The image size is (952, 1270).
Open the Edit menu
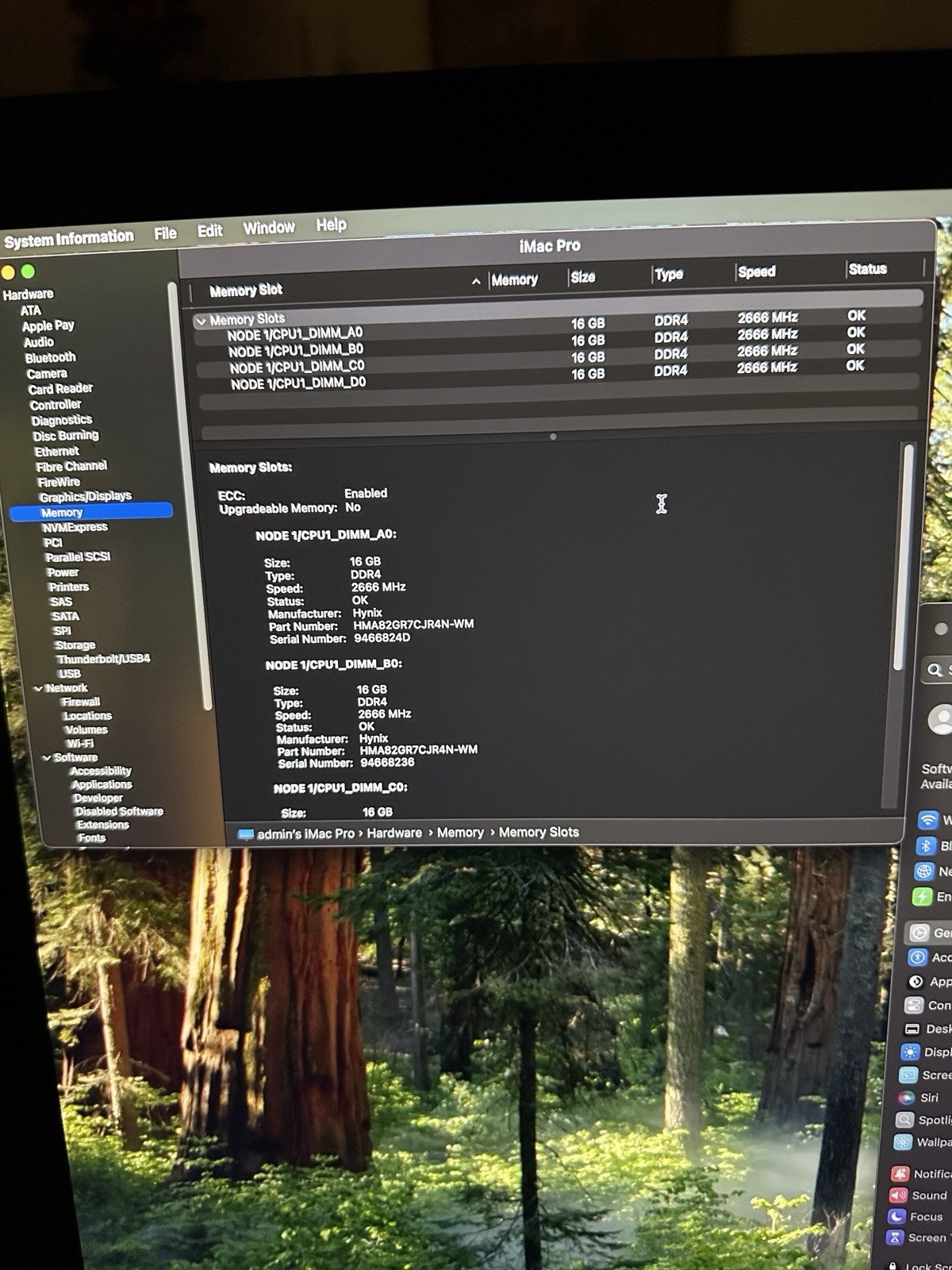pos(209,231)
